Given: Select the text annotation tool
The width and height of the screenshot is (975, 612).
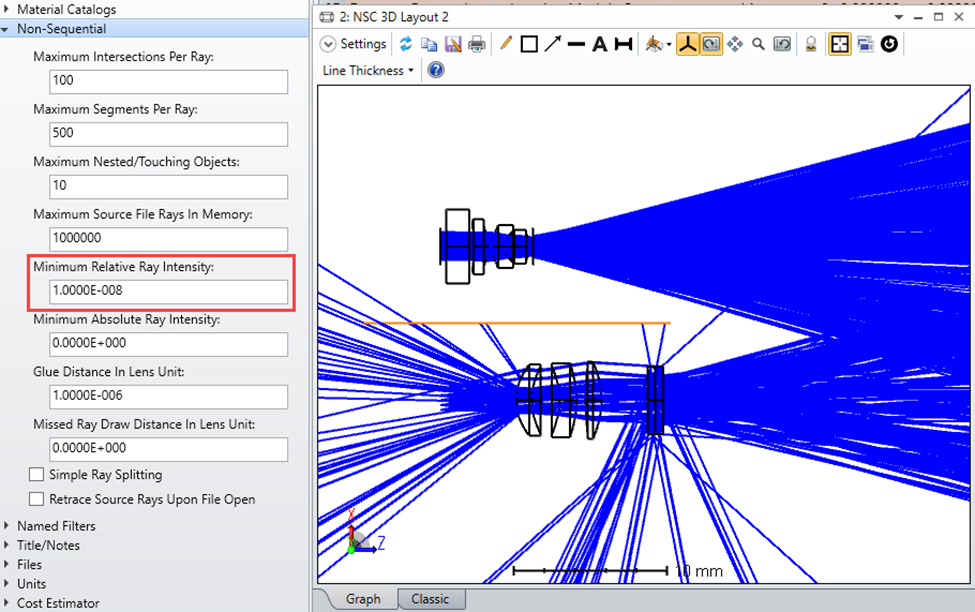Looking at the screenshot, I should [598, 43].
